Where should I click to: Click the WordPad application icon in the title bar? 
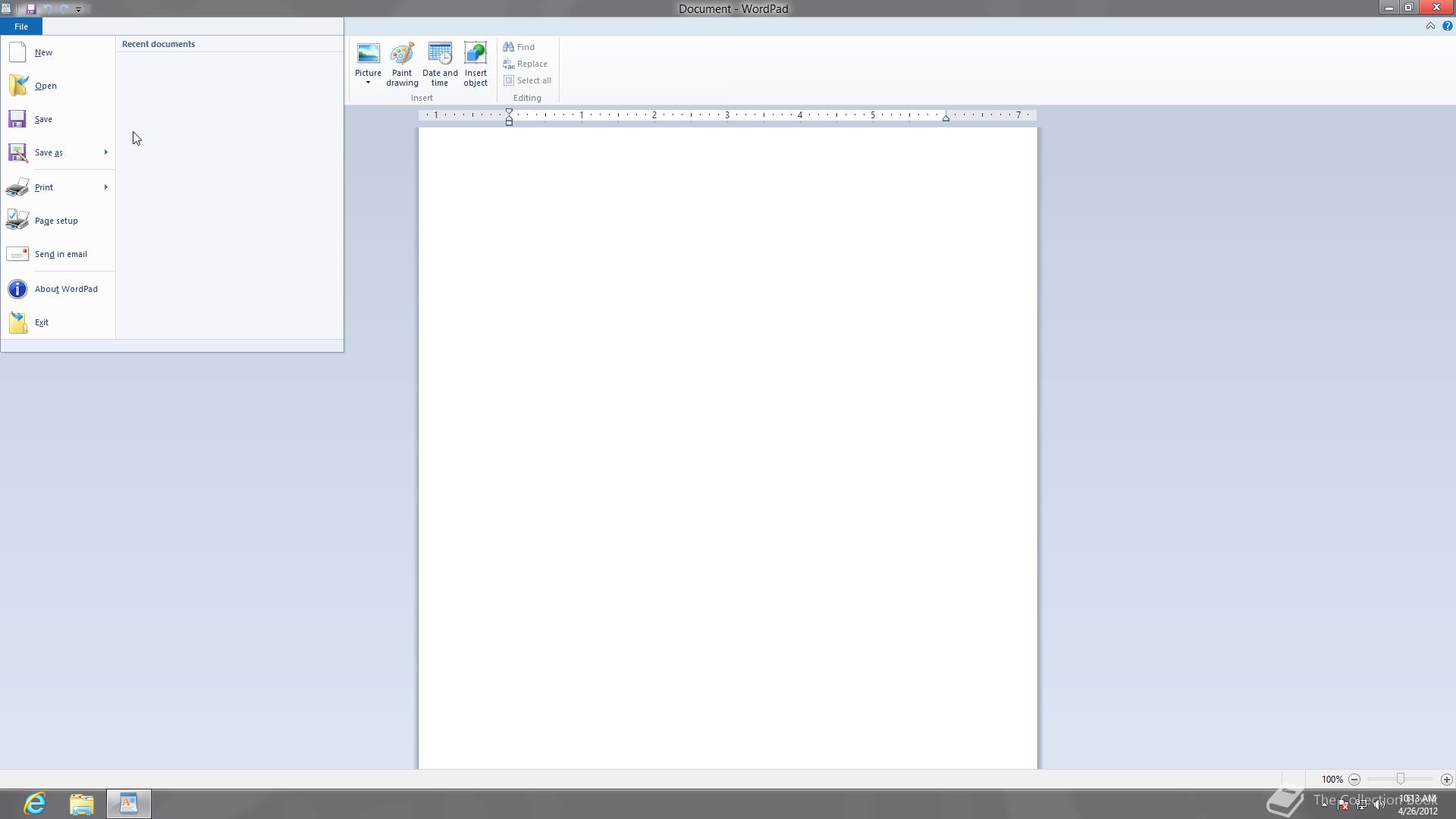pos(6,8)
